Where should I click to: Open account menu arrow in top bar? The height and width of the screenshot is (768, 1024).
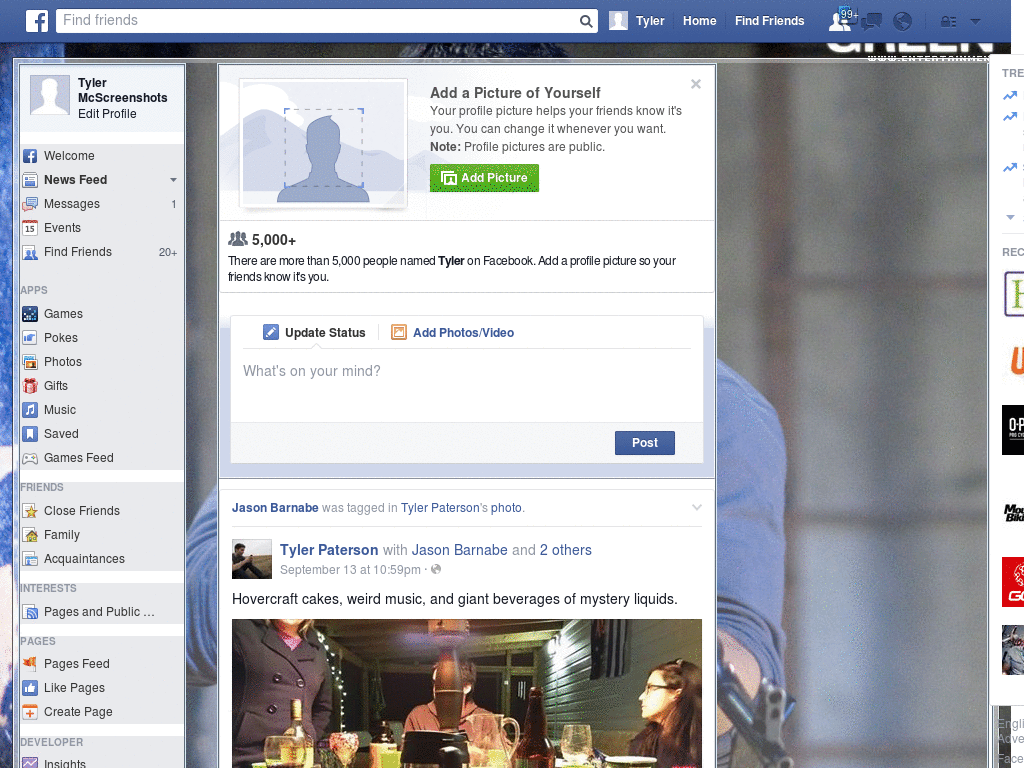pyautogui.click(x=975, y=21)
